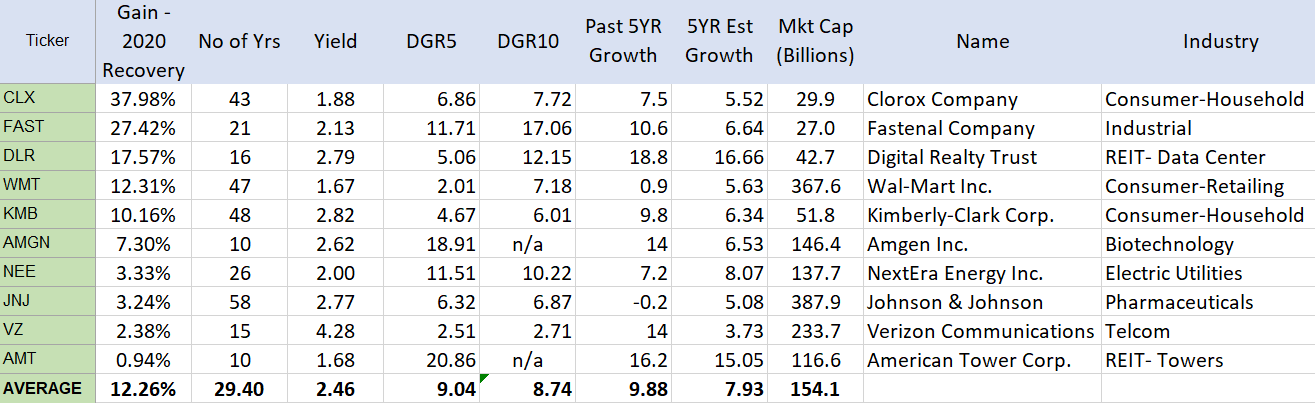Click the 37.98% gain cell
Image resolution: width=1315 pixels, height=405 pixels.
[144, 99]
